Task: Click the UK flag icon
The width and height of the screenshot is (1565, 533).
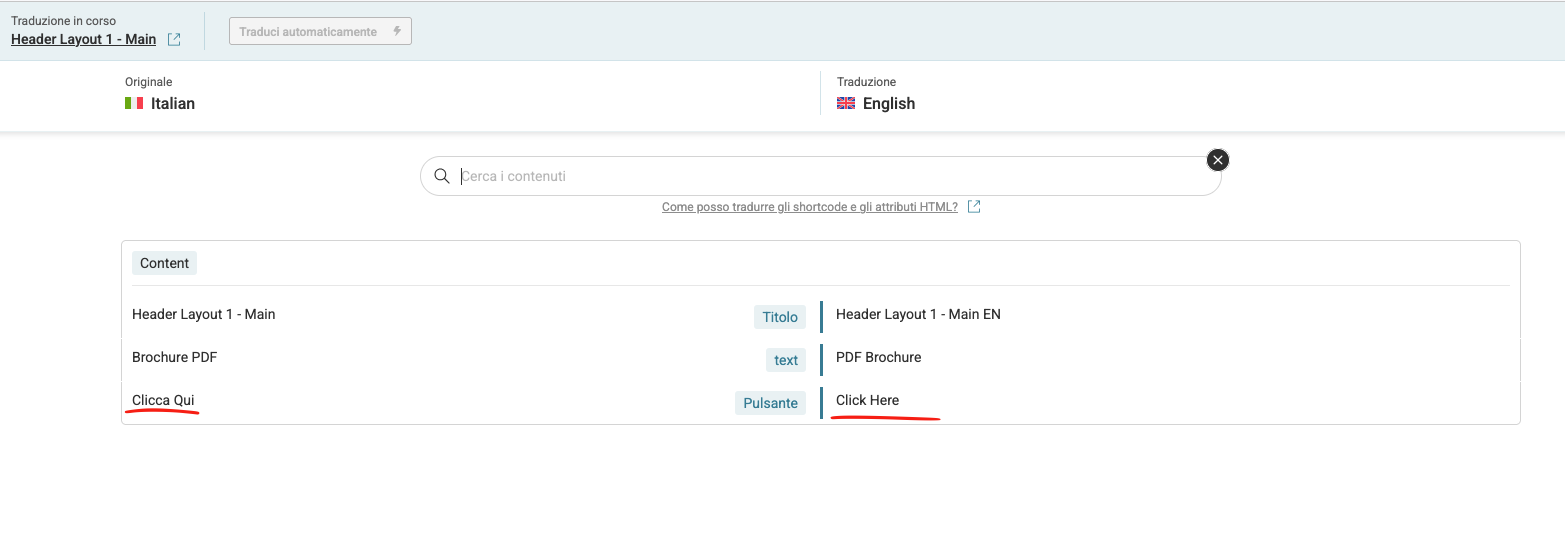Action: [x=846, y=103]
